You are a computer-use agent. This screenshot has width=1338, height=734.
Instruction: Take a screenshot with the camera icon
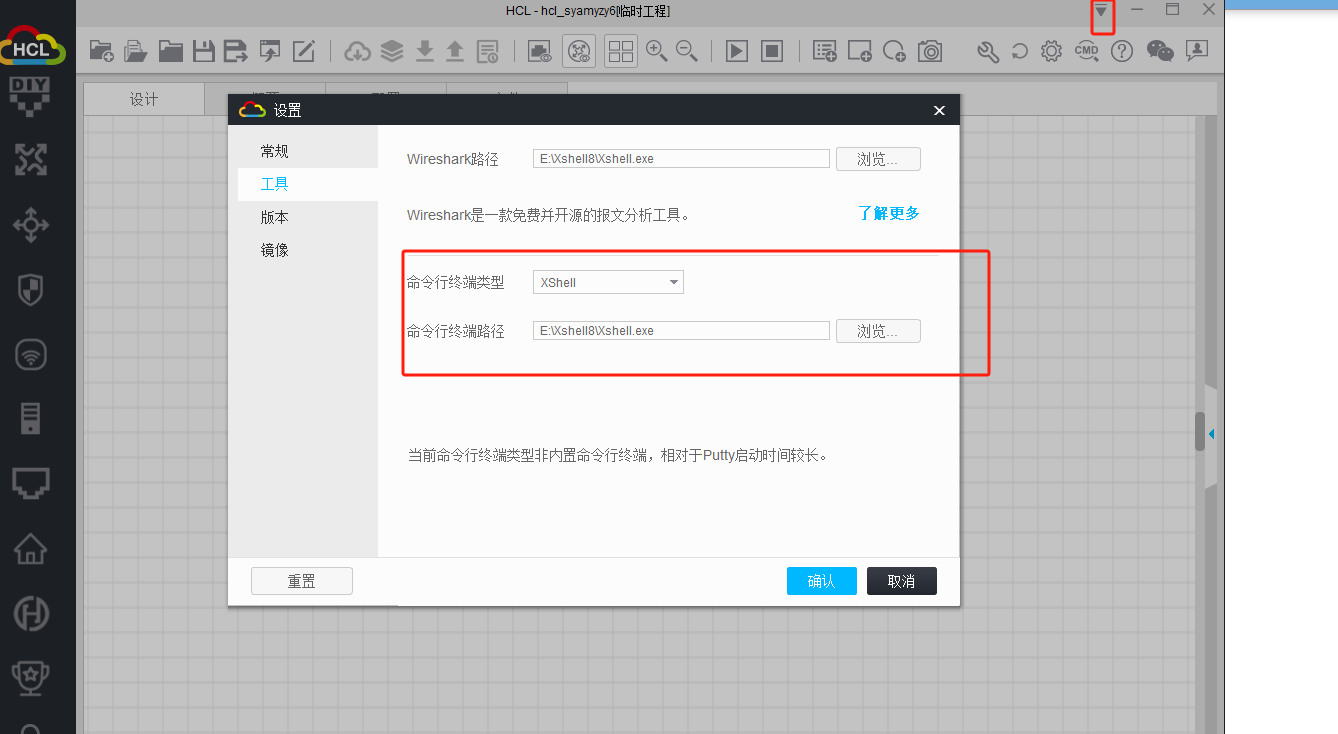pos(930,51)
